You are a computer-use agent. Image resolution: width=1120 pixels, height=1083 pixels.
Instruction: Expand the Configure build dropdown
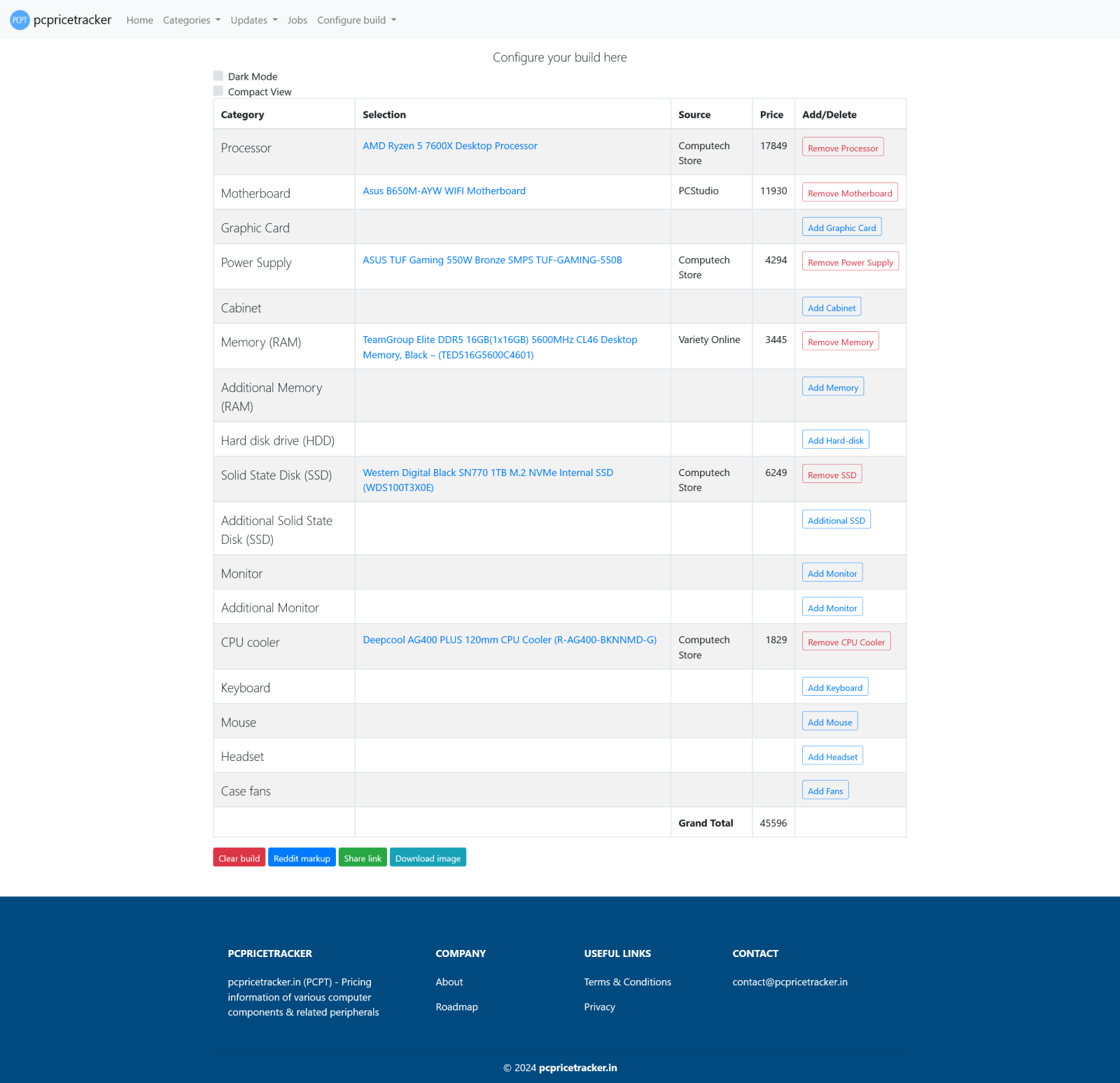(x=357, y=20)
